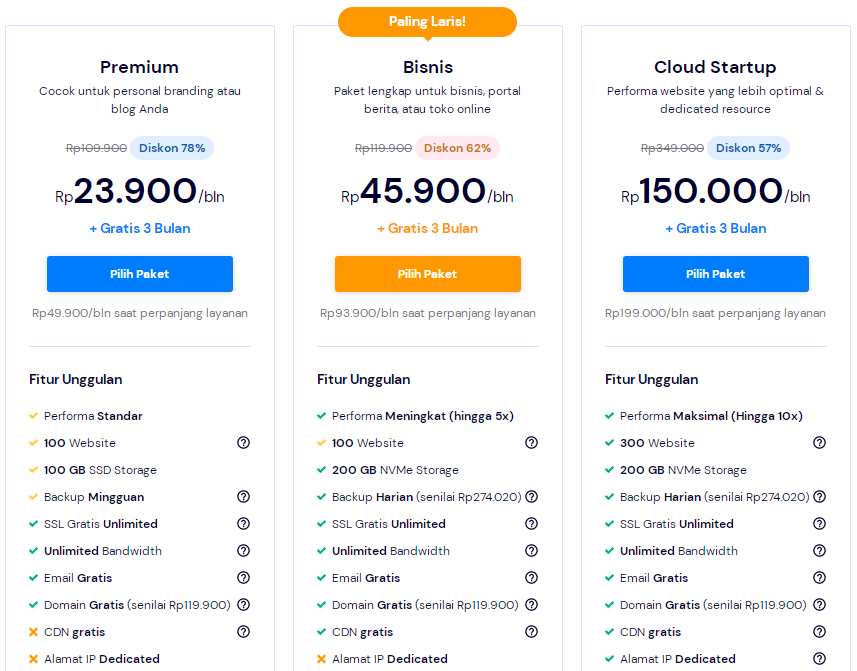Open help icon for Premium Backup Mingguan
This screenshot has height=671, width=857.
click(243, 497)
